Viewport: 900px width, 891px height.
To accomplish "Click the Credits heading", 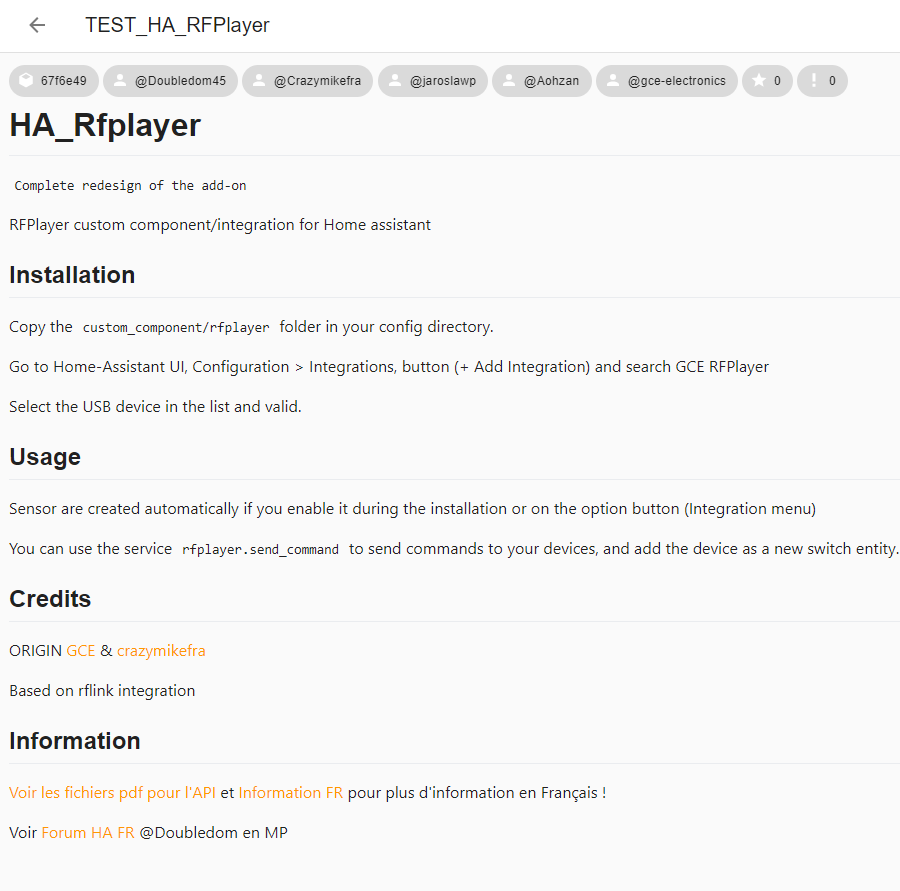I will (x=50, y=599).
